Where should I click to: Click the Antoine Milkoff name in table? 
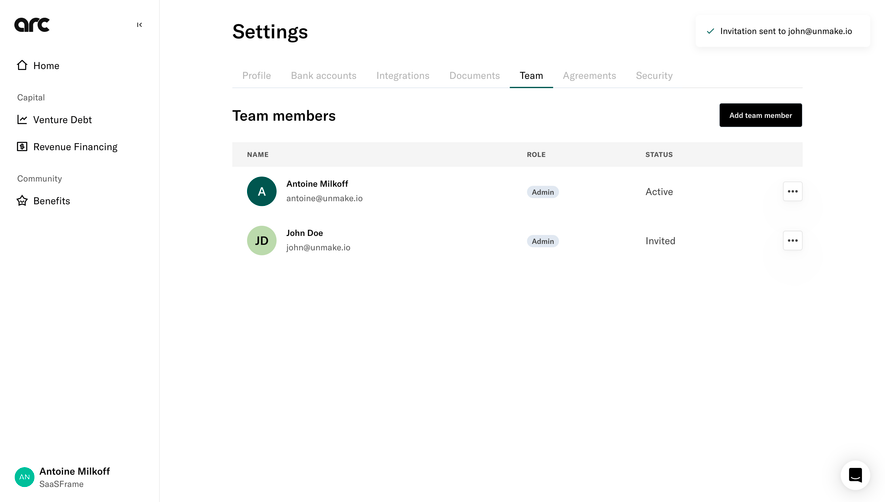317,184
